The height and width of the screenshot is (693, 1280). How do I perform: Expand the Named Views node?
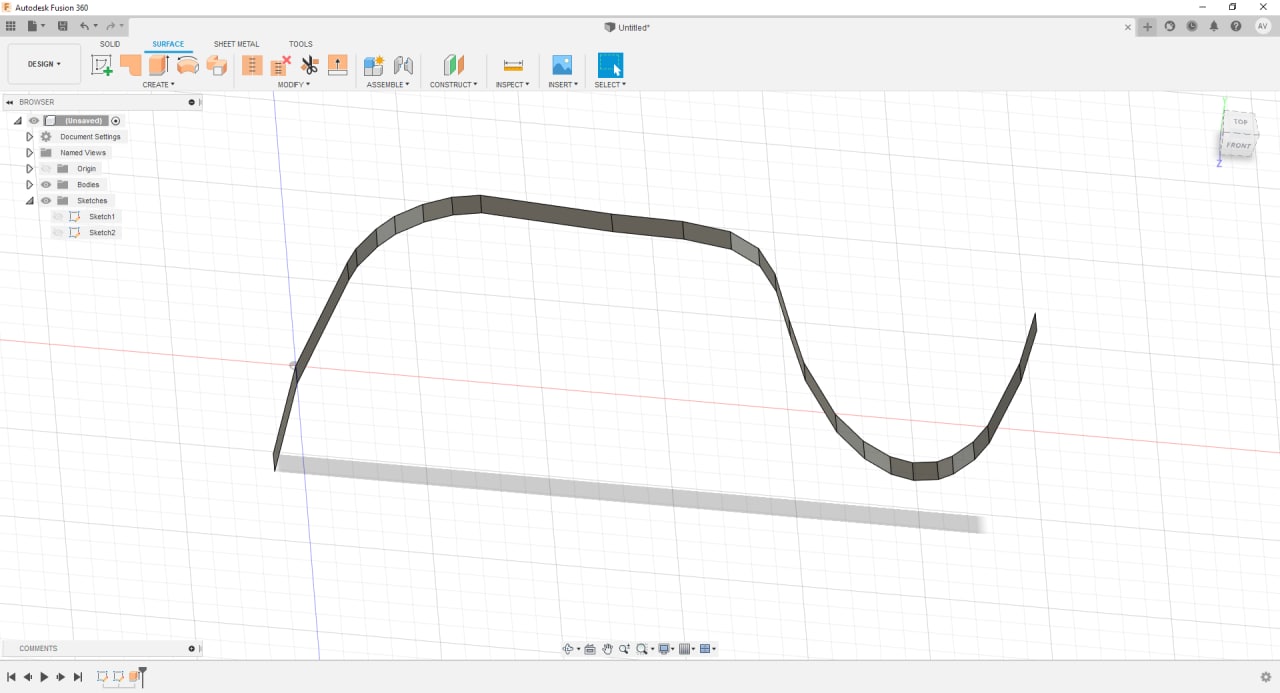(x=30, y=153)
